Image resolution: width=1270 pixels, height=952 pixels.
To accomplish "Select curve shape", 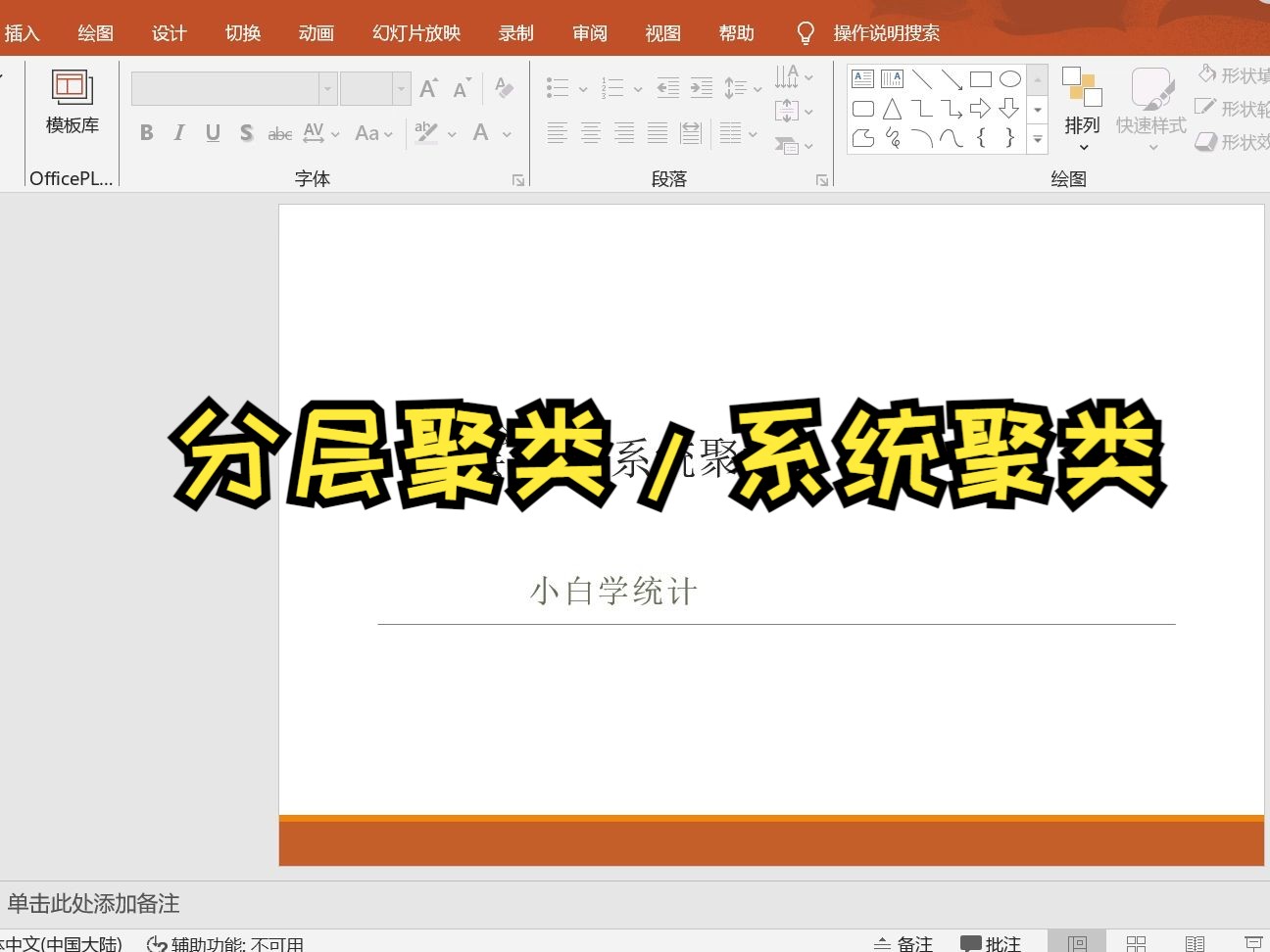I will pyautogui.click(x=952, y=138).
